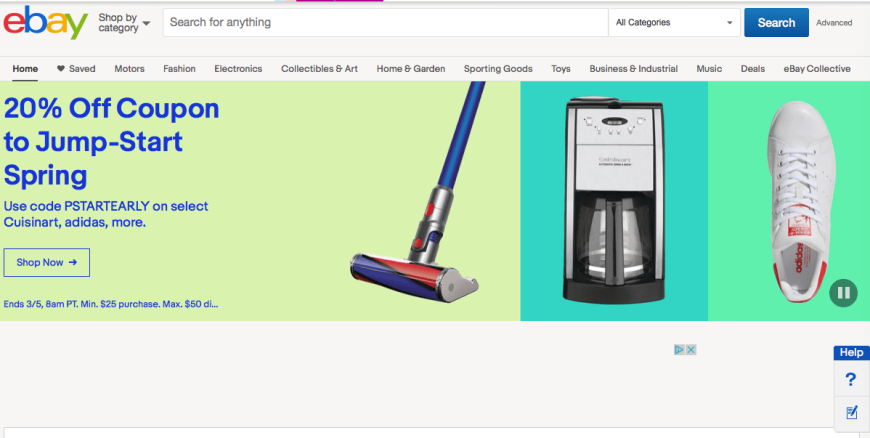870x438 pixels.
Task: Expand the Shop by category menu
Action: pyautogui.click(x=124, y=23)
